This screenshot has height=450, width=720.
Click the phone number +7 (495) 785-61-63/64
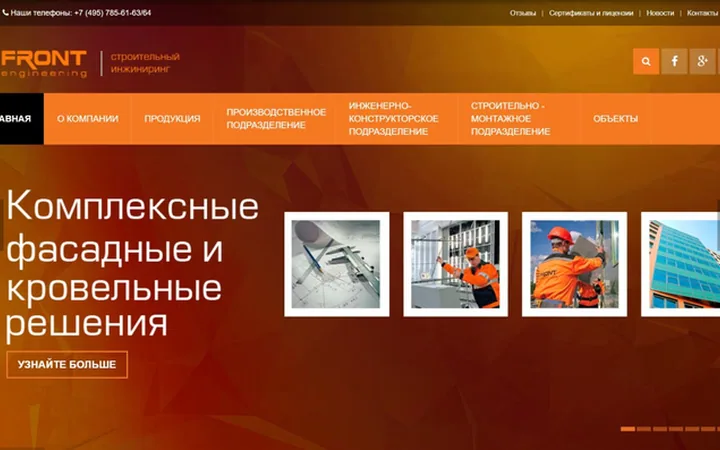click(112, 13)
